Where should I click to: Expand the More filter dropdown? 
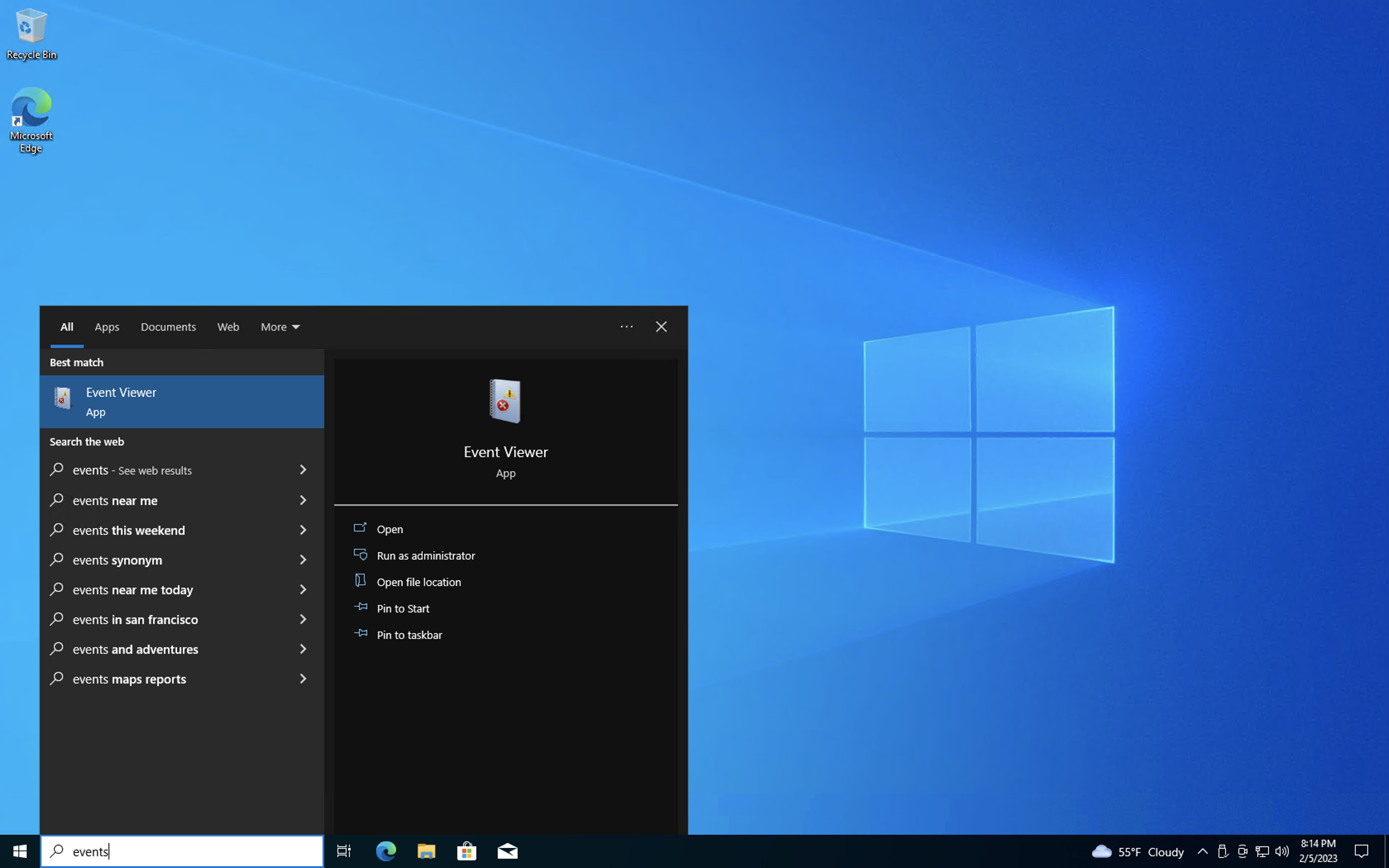(x=280, y=327)
